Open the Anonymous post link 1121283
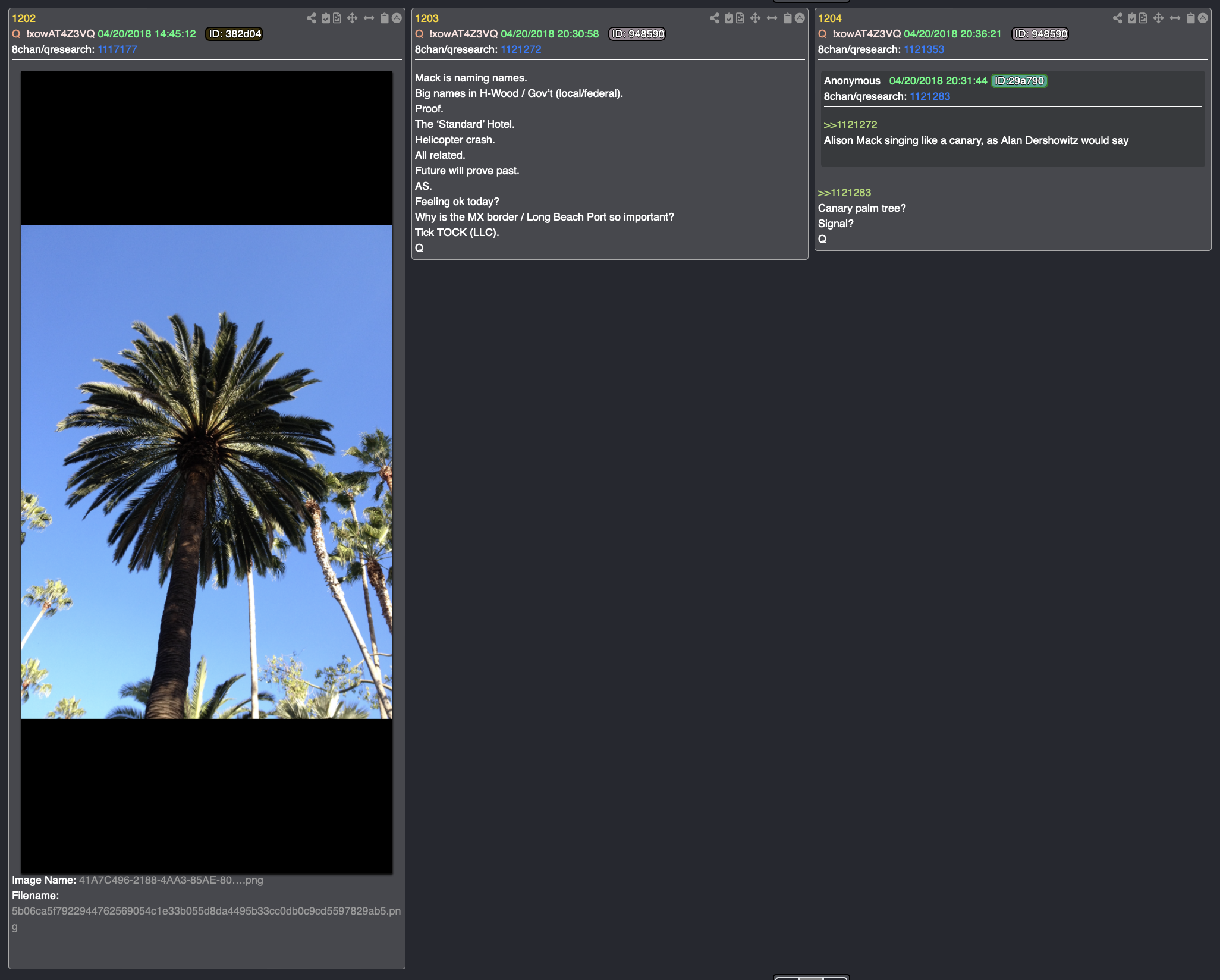The width and height of the screenshot is (1220, 980). pos(930,96)
